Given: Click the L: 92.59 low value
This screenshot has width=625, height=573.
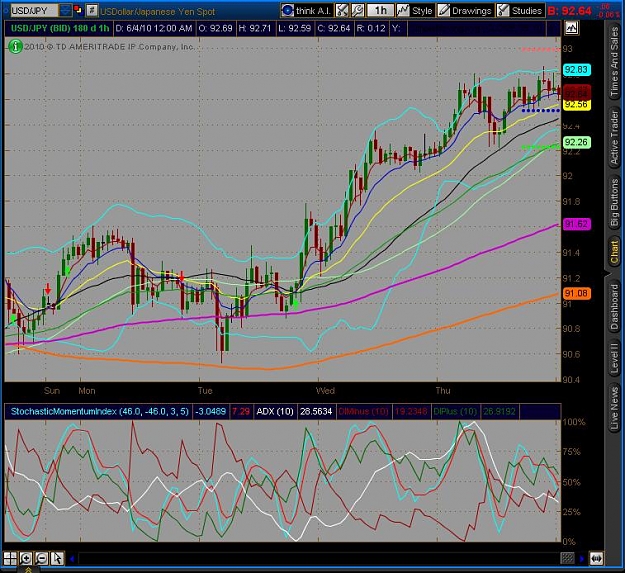Looking at the screenshot, I should 295,28.
